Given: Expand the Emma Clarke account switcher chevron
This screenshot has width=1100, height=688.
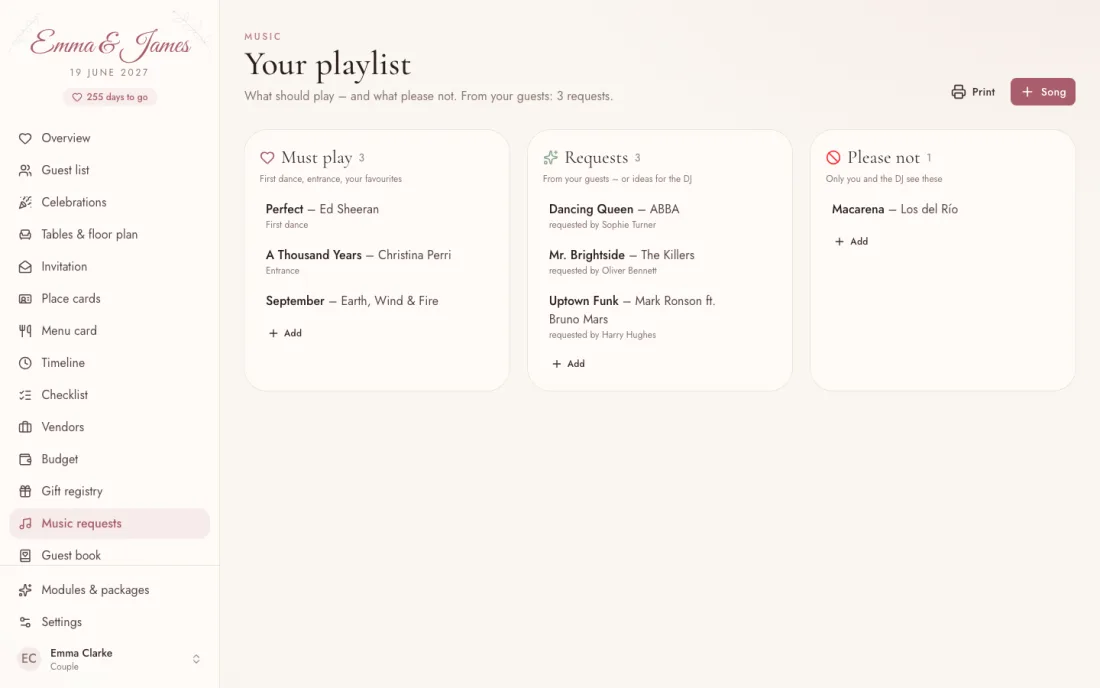Looking at the screenshot, I should coord(196,659).
